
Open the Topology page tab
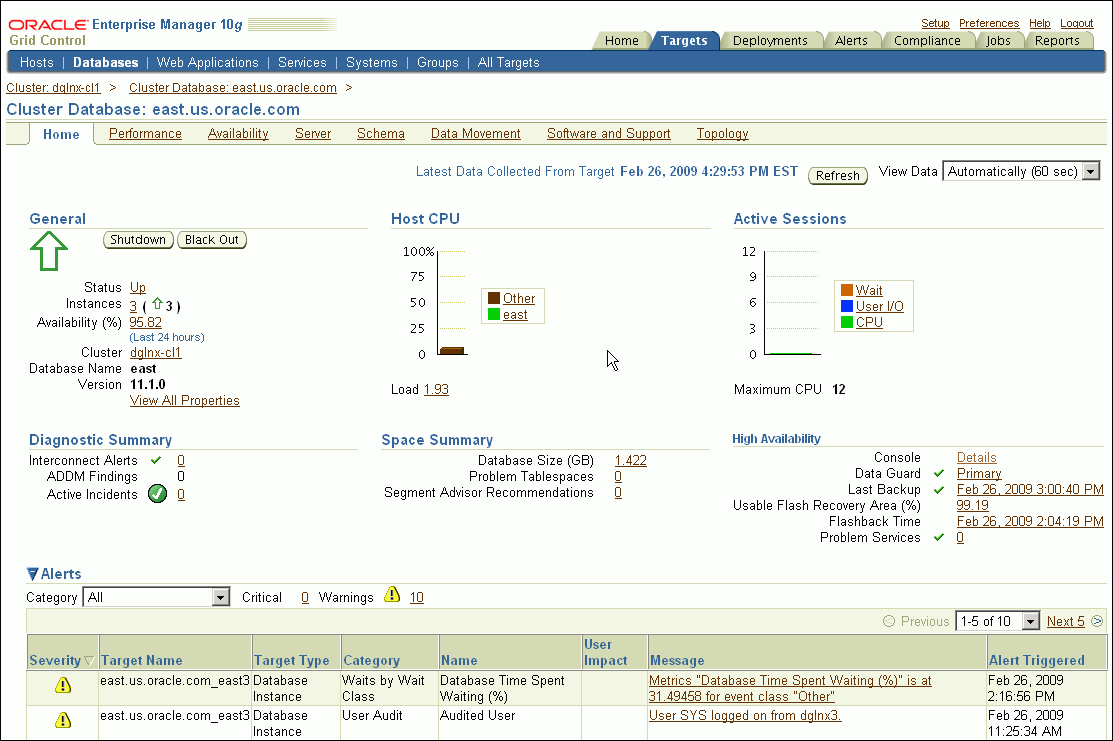coord(723,133)
